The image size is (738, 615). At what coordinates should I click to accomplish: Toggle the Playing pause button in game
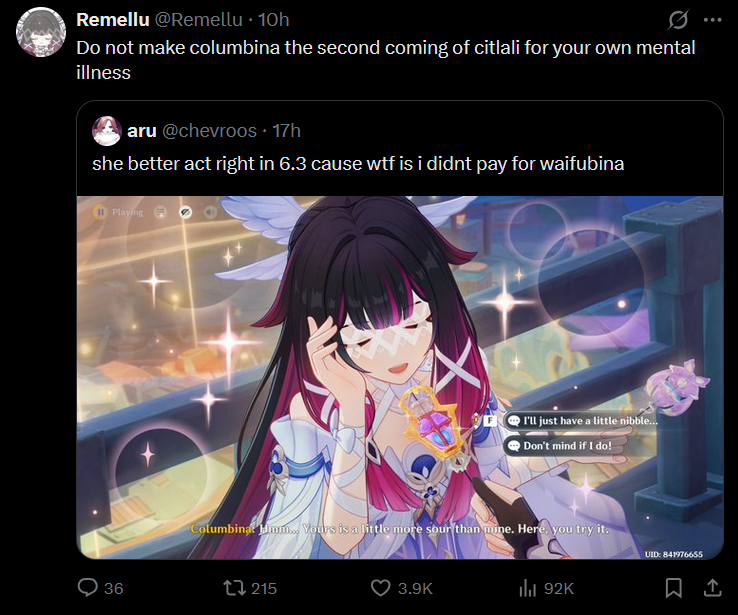pos(100,212)
